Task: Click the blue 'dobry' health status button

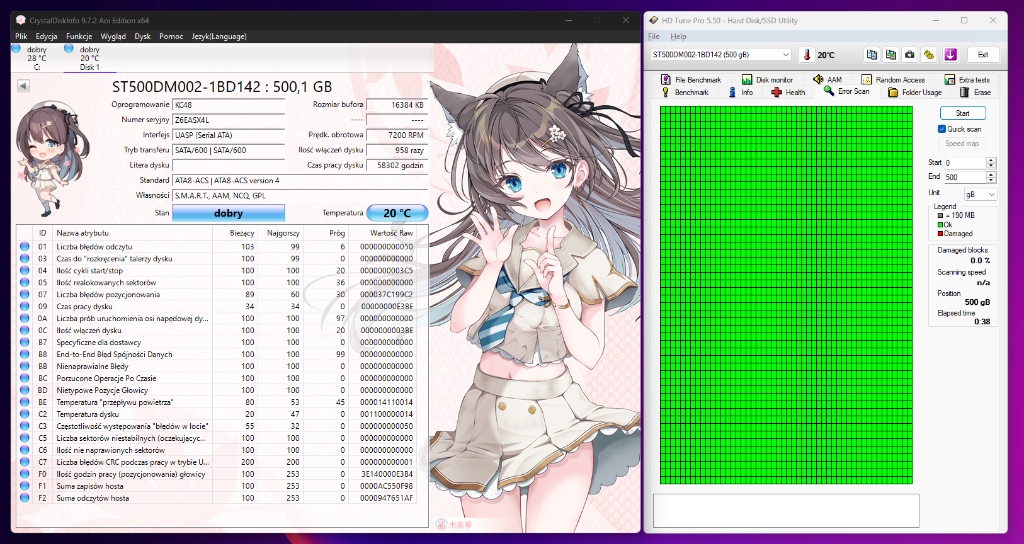Action: [228, 213]
